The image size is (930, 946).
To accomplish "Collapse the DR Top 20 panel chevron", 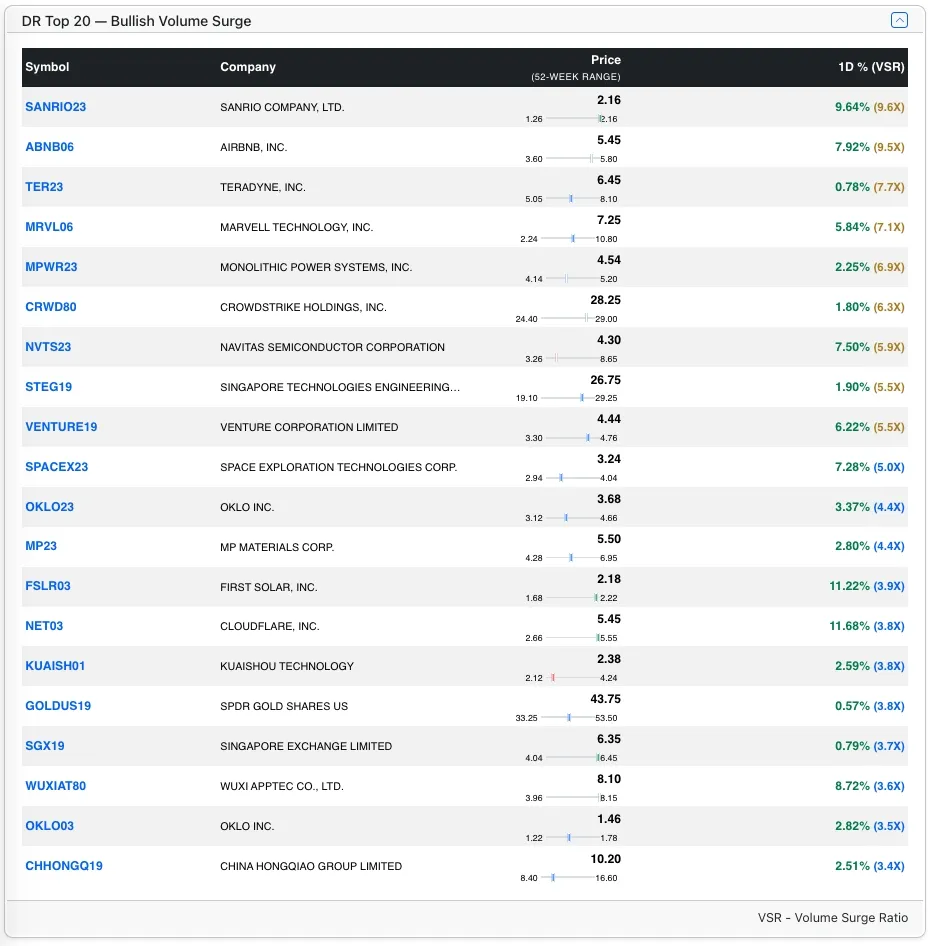I will [x=899, y=20].
